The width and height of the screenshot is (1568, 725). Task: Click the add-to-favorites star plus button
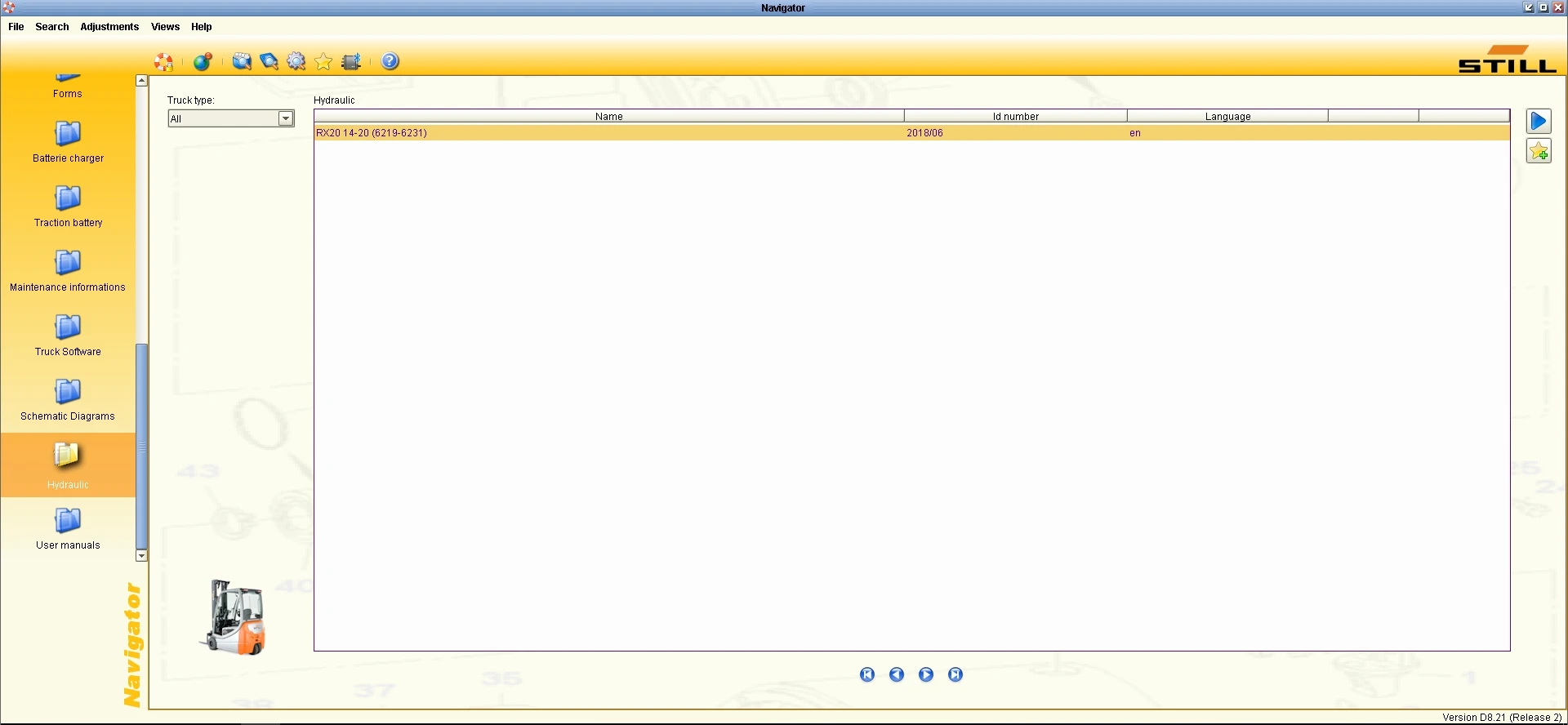1539,151
